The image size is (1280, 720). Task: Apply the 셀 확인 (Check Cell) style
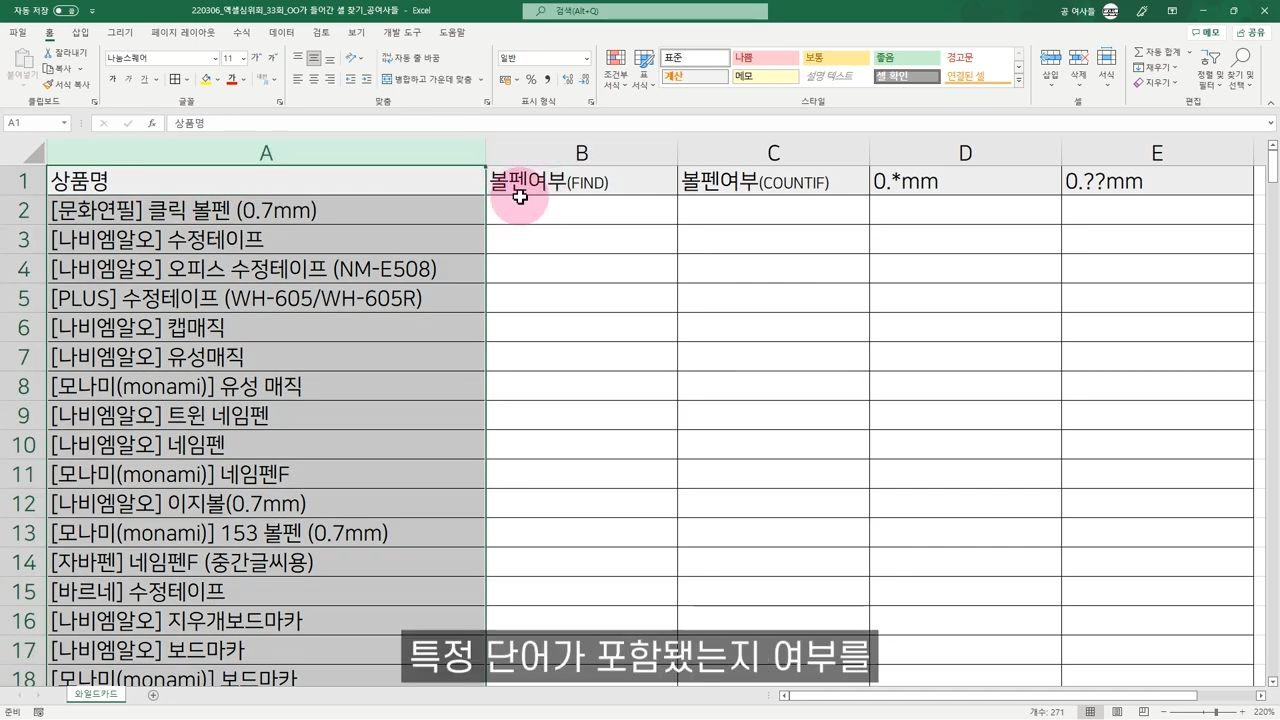point(907,76)
